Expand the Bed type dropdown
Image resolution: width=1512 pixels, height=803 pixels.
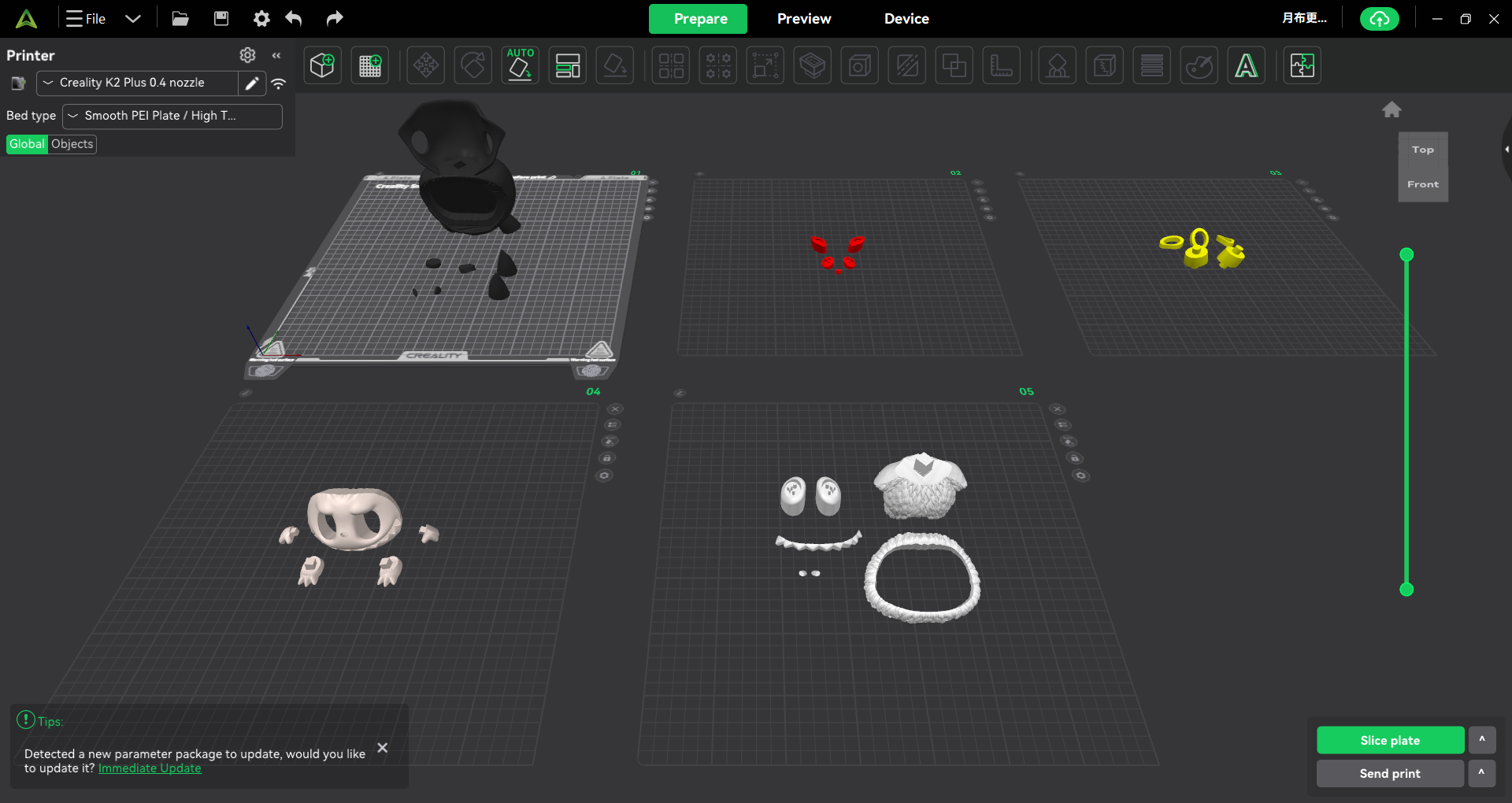172,116
